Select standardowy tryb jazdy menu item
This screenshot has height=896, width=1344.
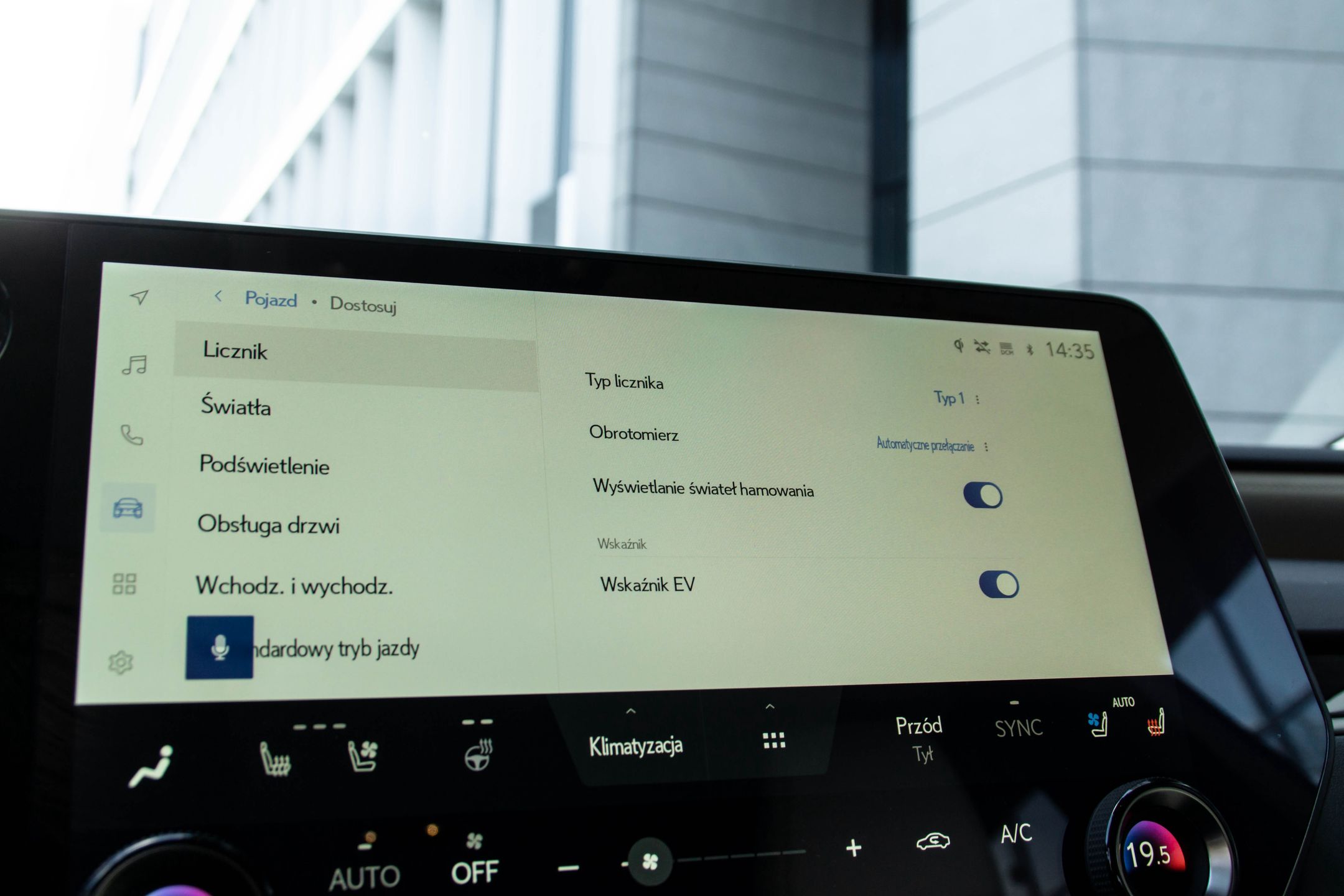click(x=336, y=649)
